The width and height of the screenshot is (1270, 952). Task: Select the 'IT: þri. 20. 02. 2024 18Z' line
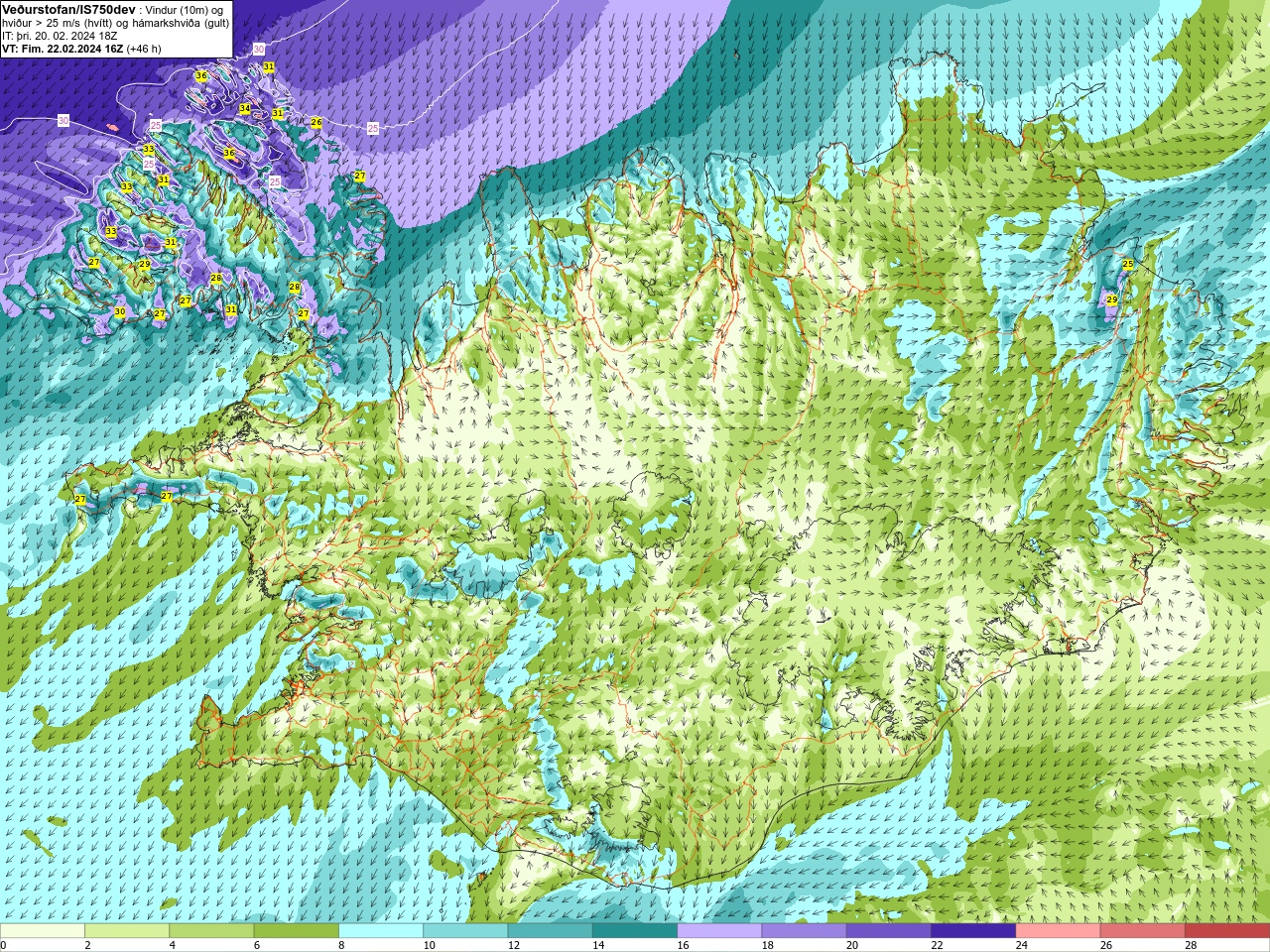tap(60, 36)
